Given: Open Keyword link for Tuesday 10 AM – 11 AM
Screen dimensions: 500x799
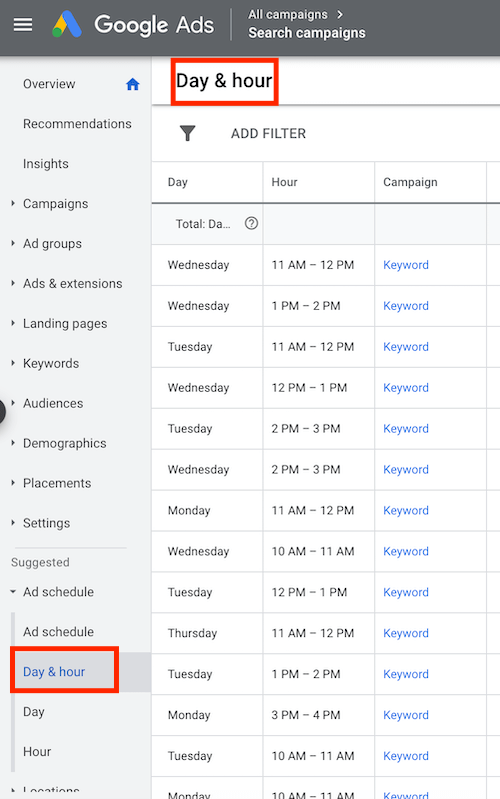Looking at the screenshot, I should [x=406, y=756].
